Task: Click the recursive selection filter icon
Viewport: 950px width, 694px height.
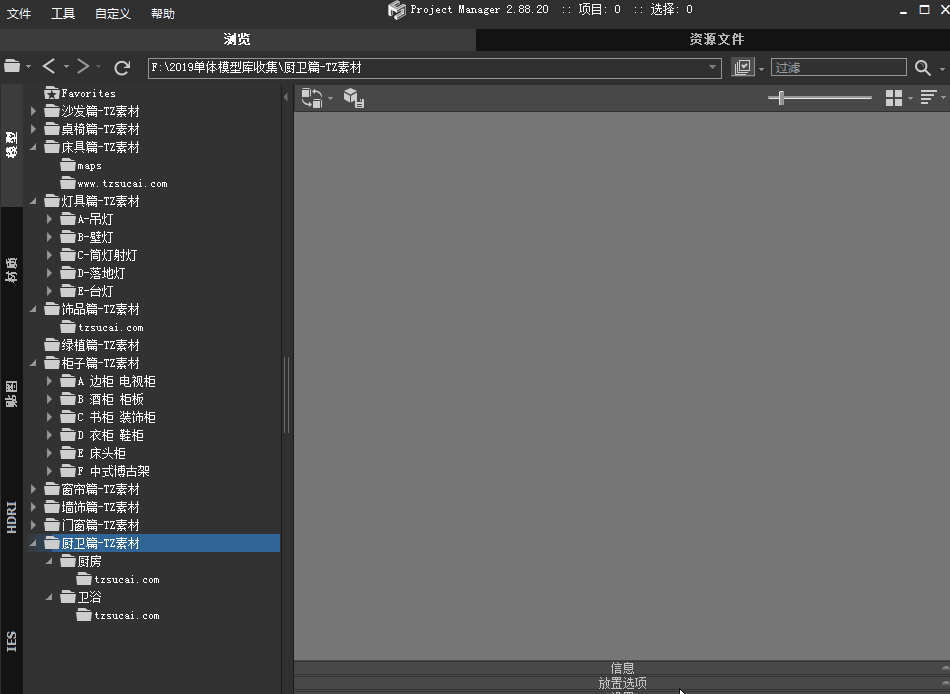Action: (x=743, y=67)
